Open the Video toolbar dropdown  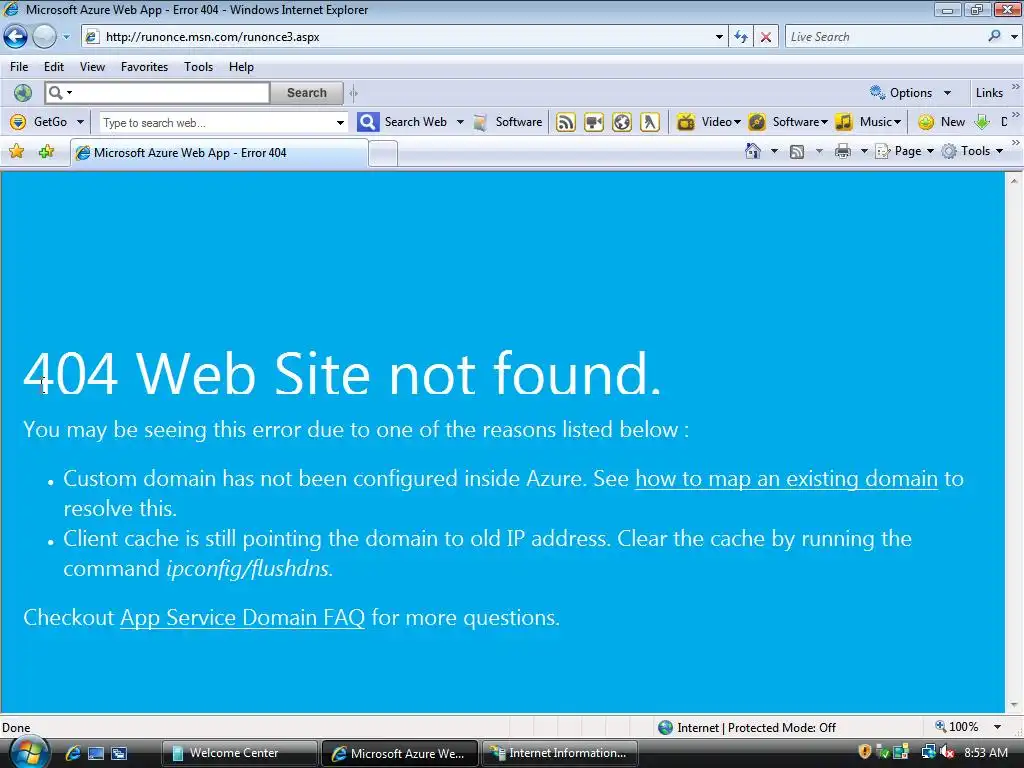(x=709, y=122)
